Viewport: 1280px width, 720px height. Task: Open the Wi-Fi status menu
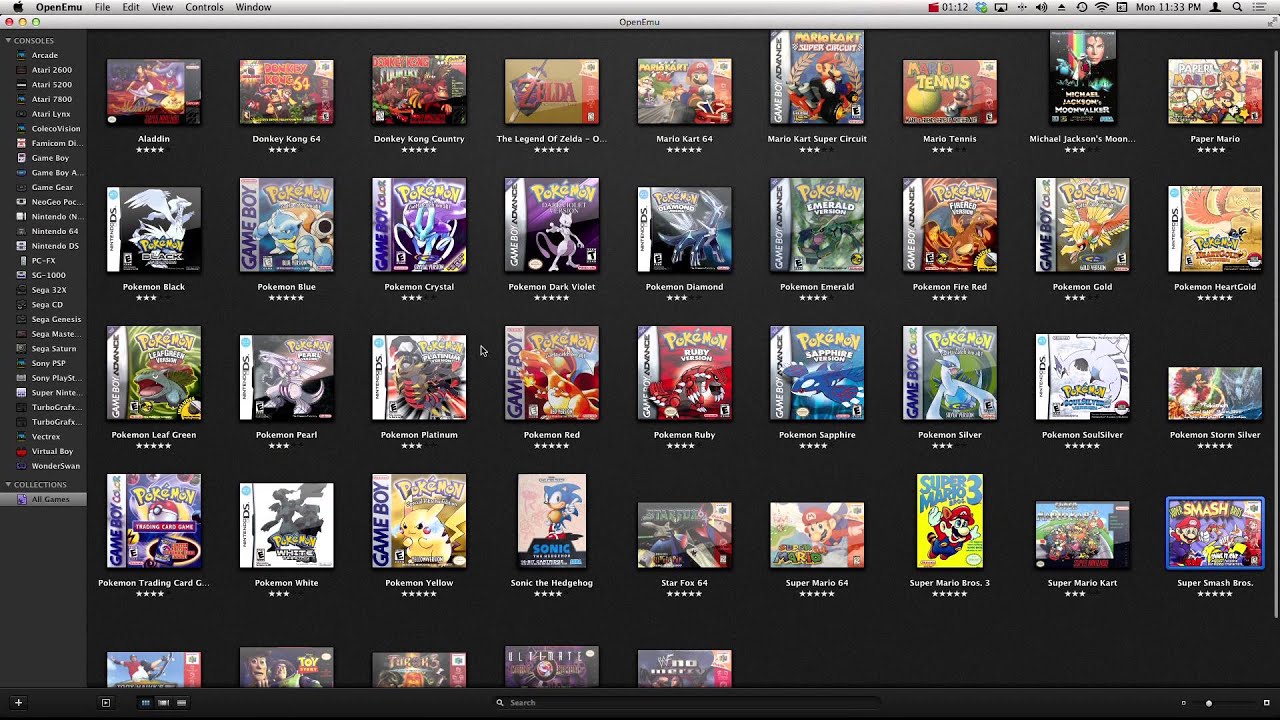1102,7
